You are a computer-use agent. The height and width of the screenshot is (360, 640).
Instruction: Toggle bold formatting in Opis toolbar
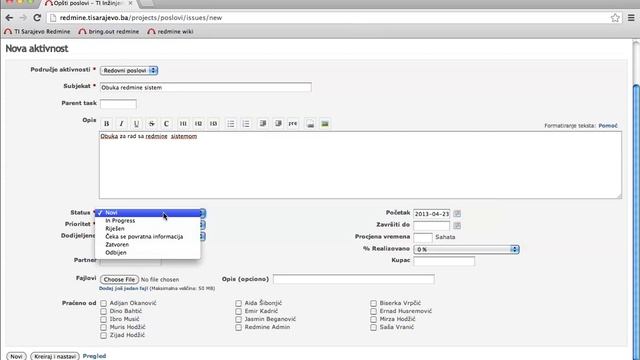(107, 123)
